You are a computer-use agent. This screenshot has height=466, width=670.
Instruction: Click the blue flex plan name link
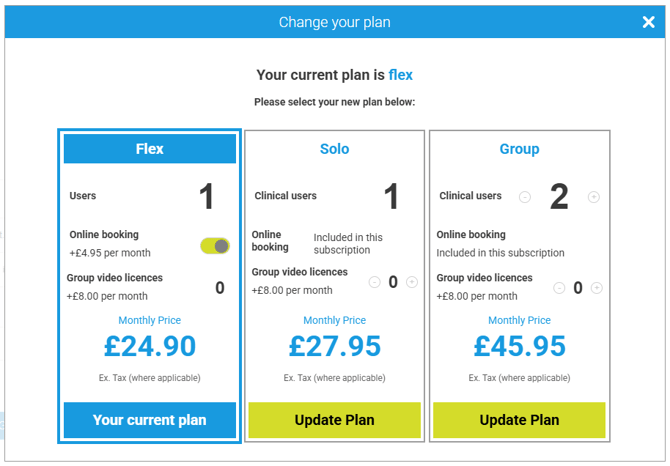click(400, 75)
